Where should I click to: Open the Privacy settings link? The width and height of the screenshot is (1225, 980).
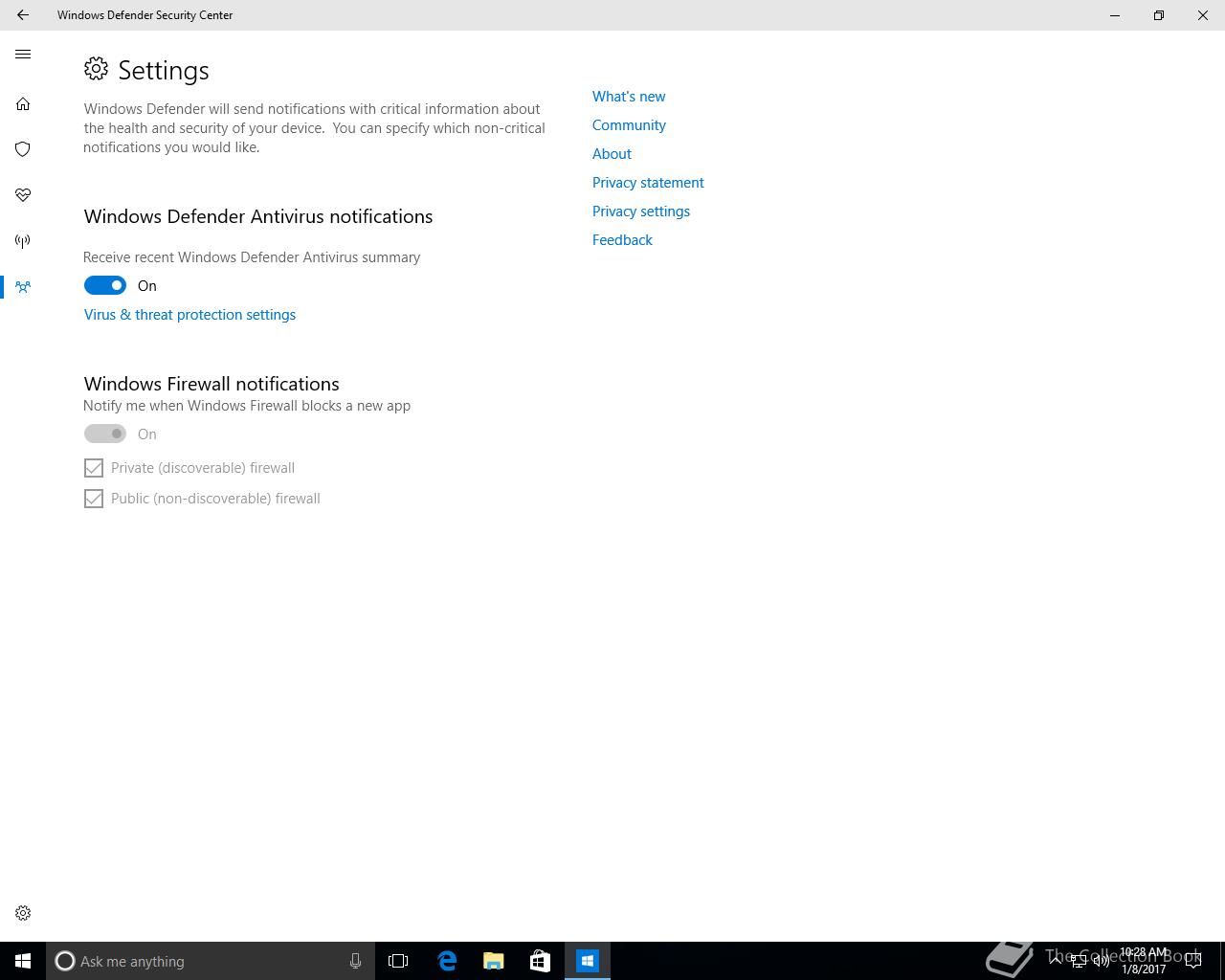coord(641,211)
